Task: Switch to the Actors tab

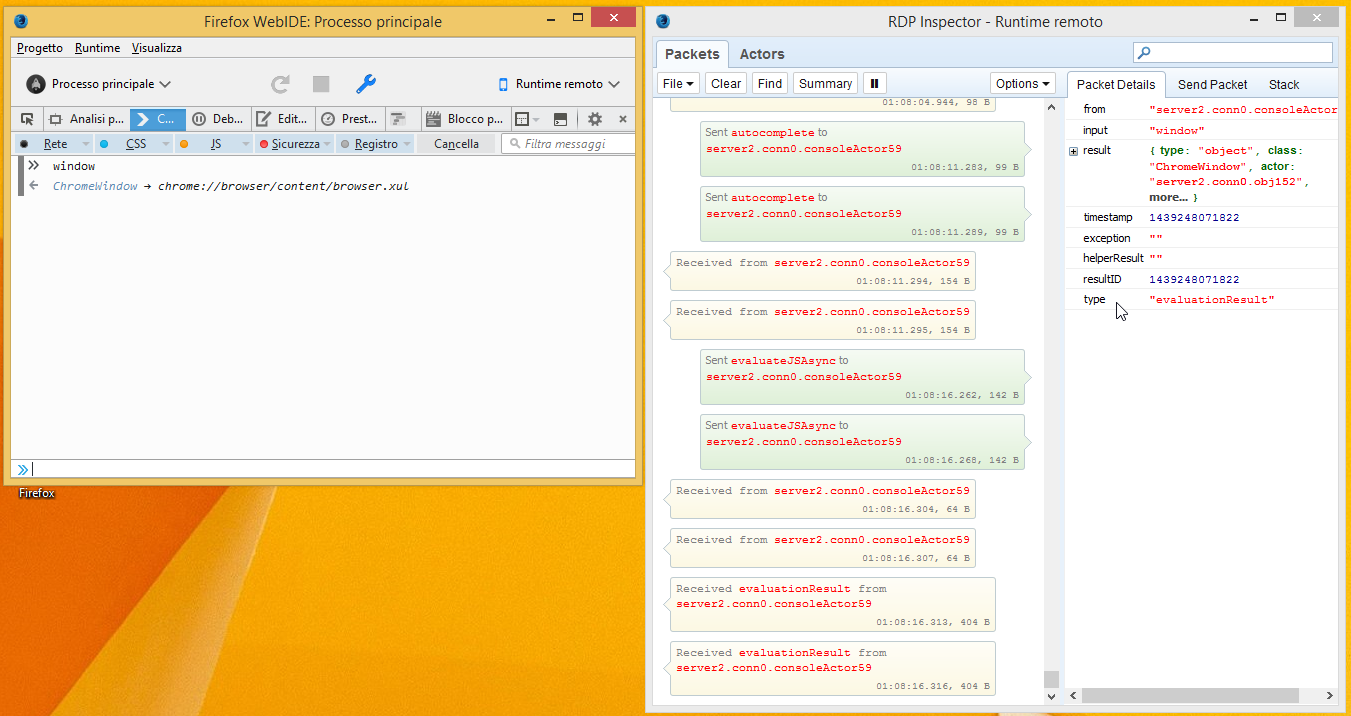Action: coord(762,54)
